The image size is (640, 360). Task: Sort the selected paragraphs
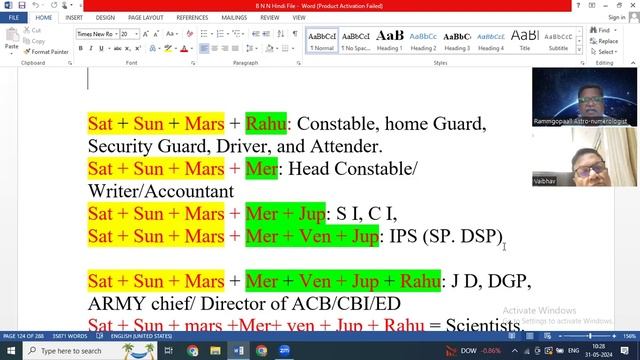(x=281, y=34)
